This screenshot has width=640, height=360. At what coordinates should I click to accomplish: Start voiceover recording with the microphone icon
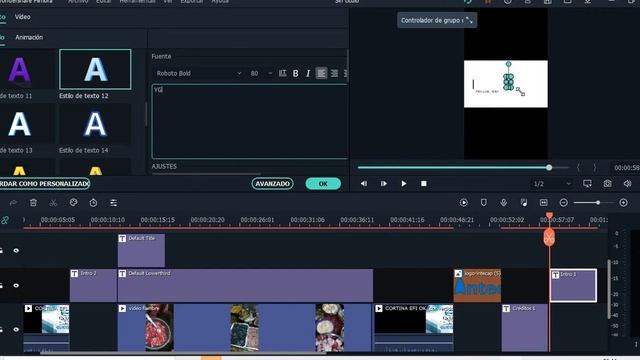(504, 202)
